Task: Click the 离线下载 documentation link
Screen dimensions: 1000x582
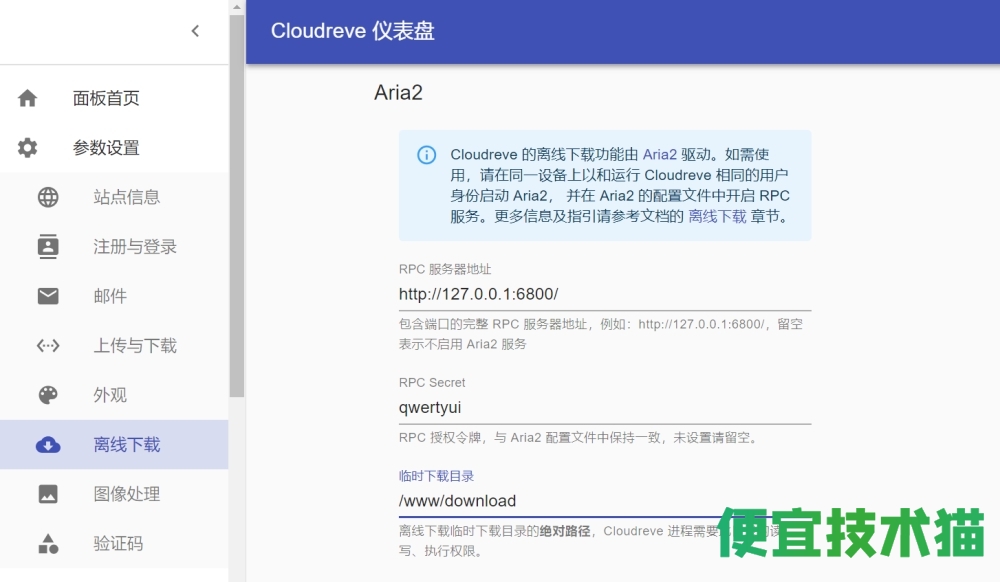Action: coord(718,215)
